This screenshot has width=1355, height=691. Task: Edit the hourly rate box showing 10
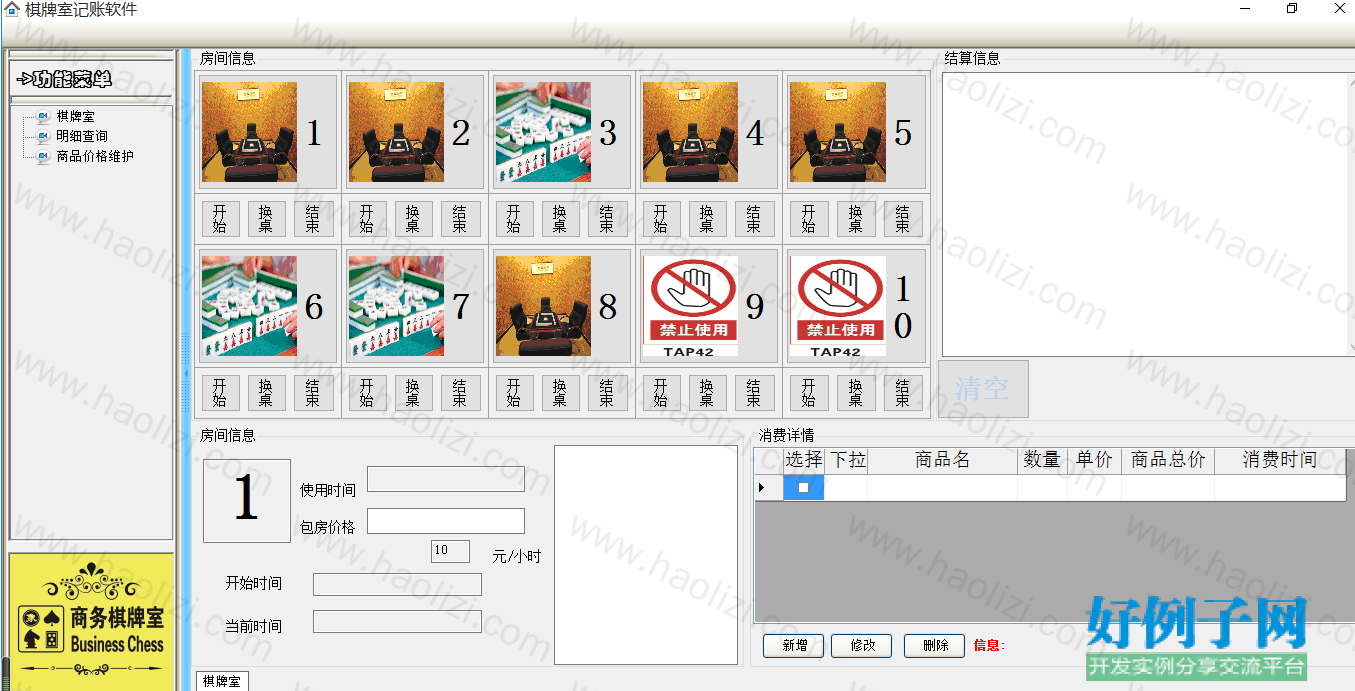tap(450, 551)
